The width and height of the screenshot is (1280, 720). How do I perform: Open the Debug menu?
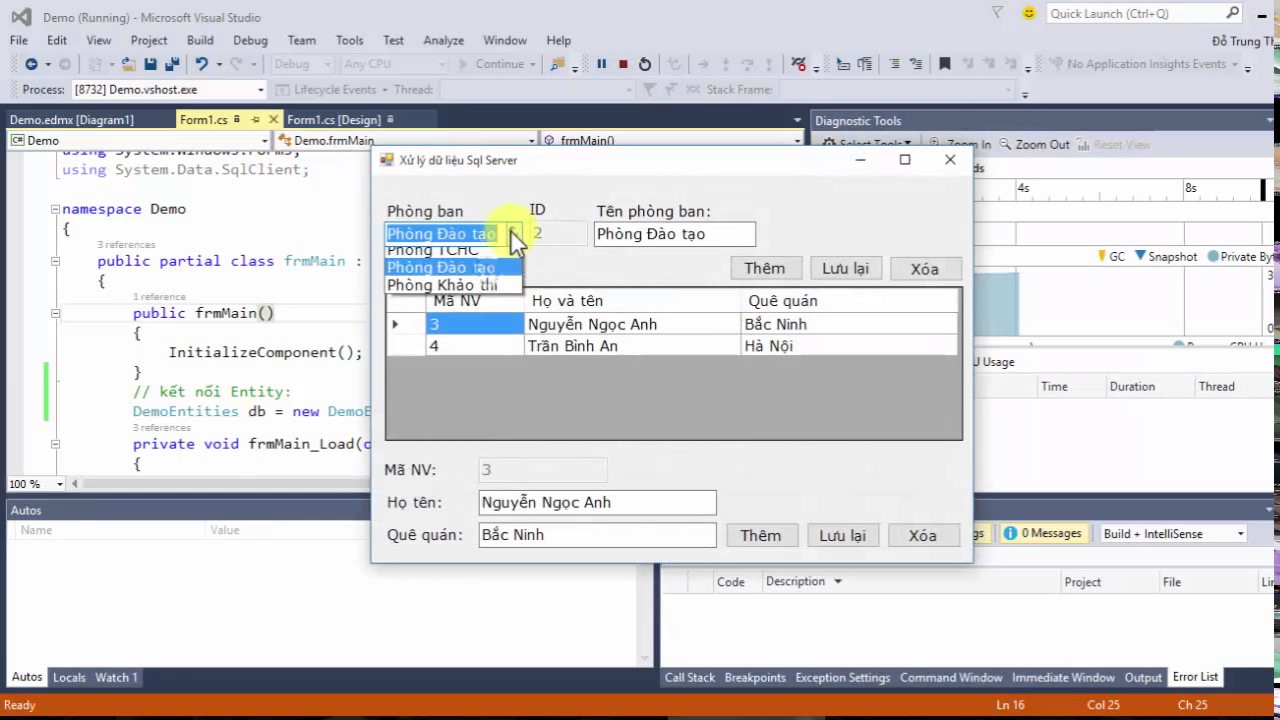click(250, 40)
